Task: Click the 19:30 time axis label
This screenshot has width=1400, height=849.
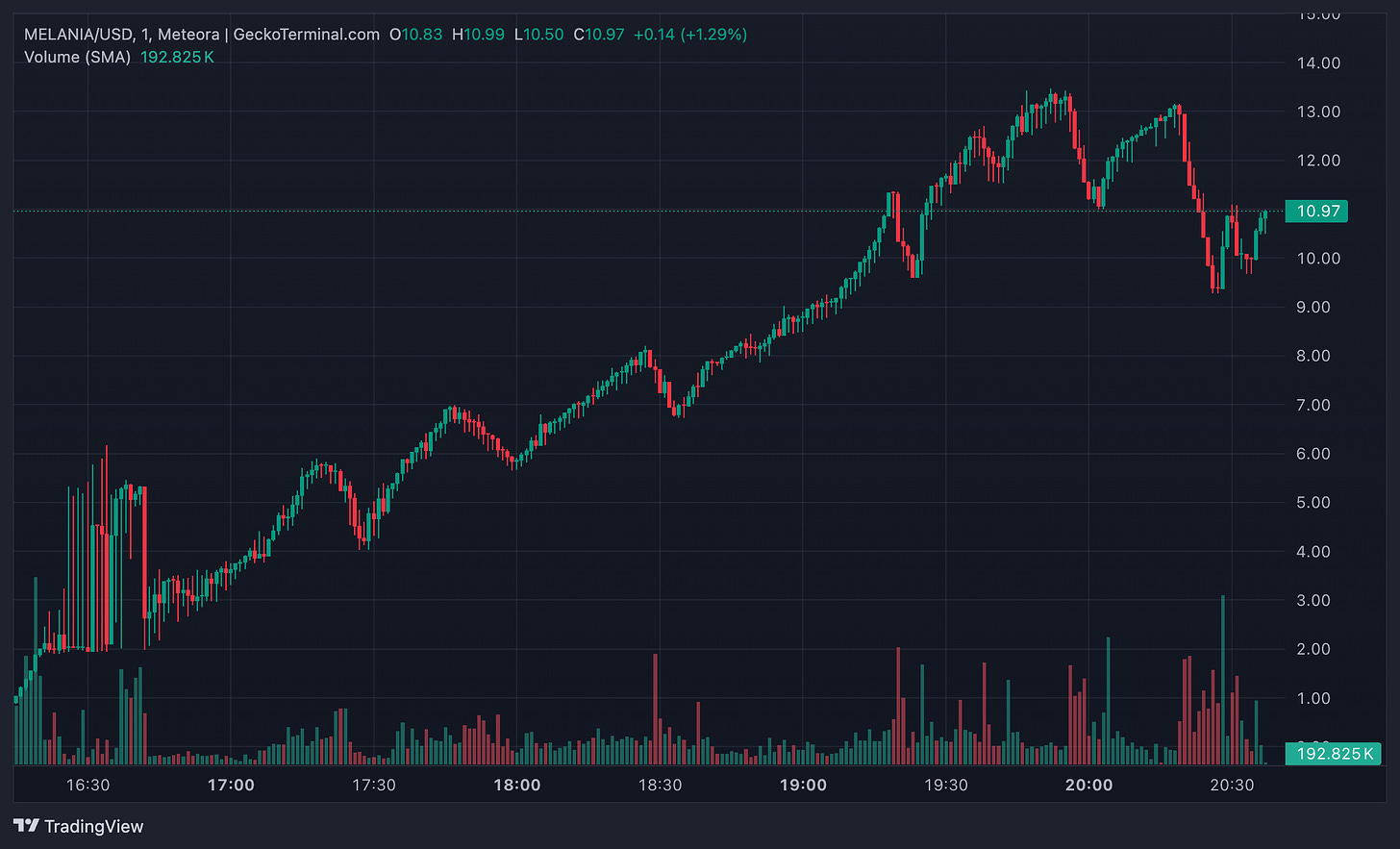Action: point(946,785)
